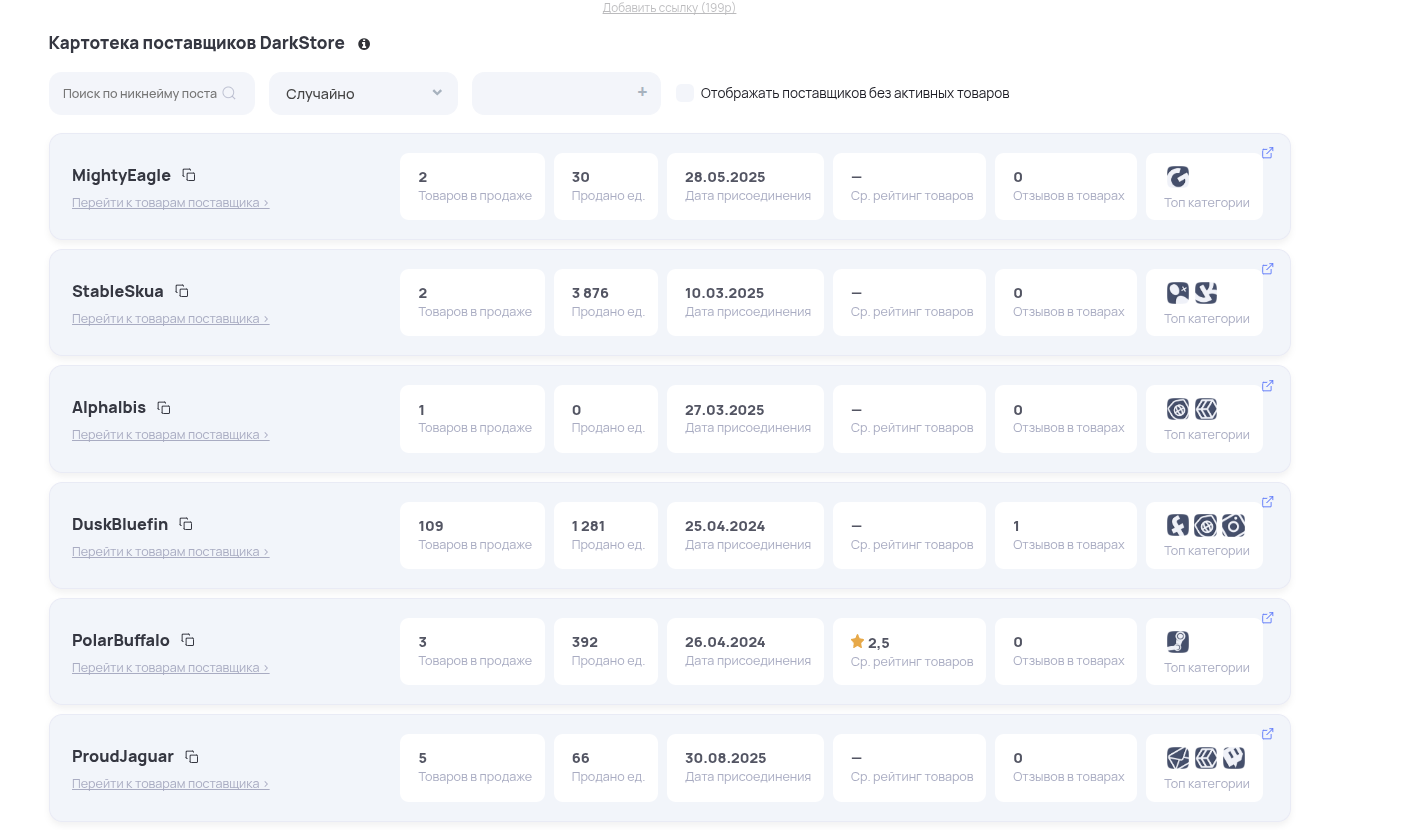Click AlphaIbis's join date 27.03.2025
The height and width of the screenshot is (830, 1406).
tap(724, 410)
